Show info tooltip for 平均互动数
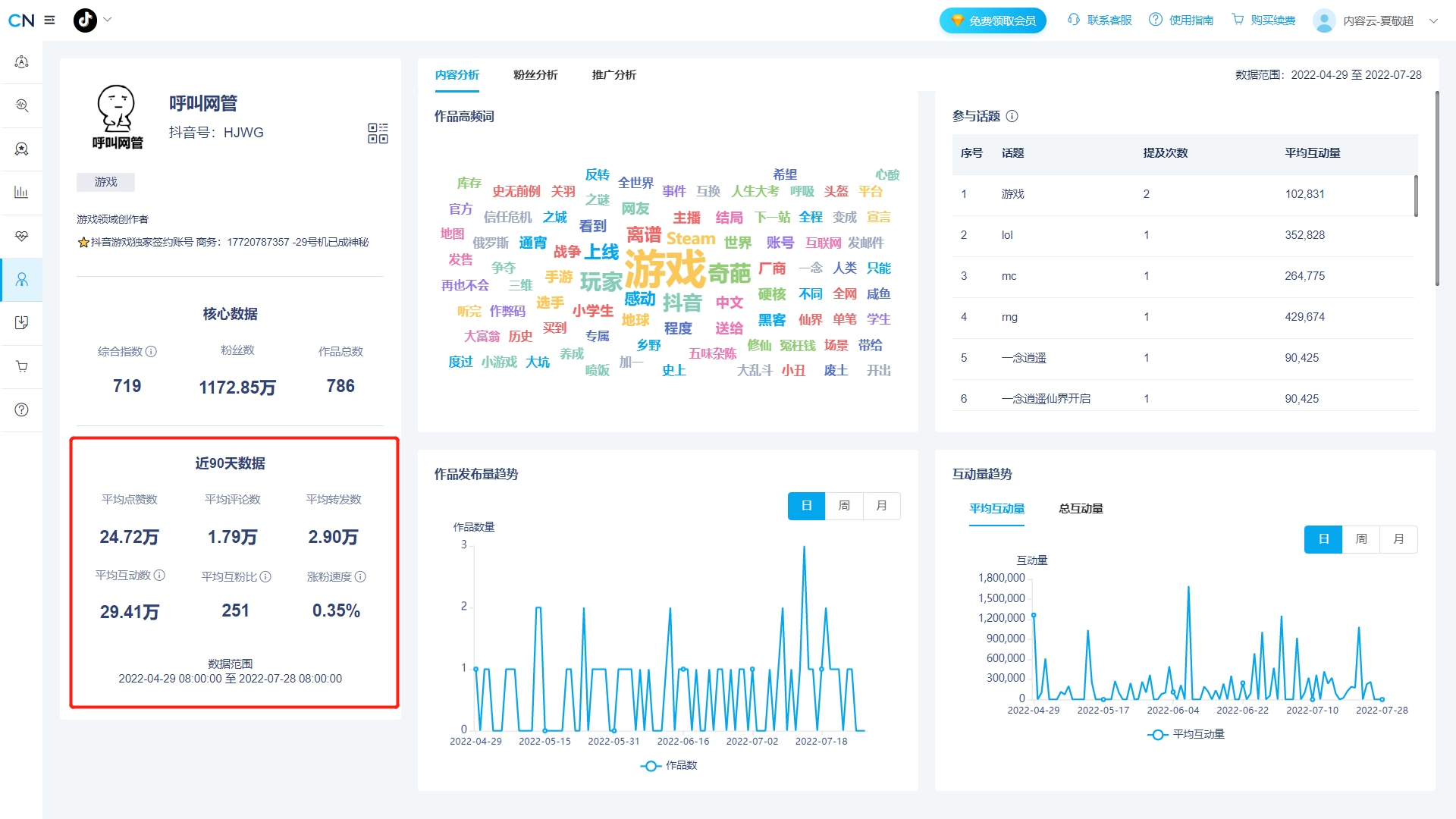Screen dimensions: 1456x819 click(160, 576)
